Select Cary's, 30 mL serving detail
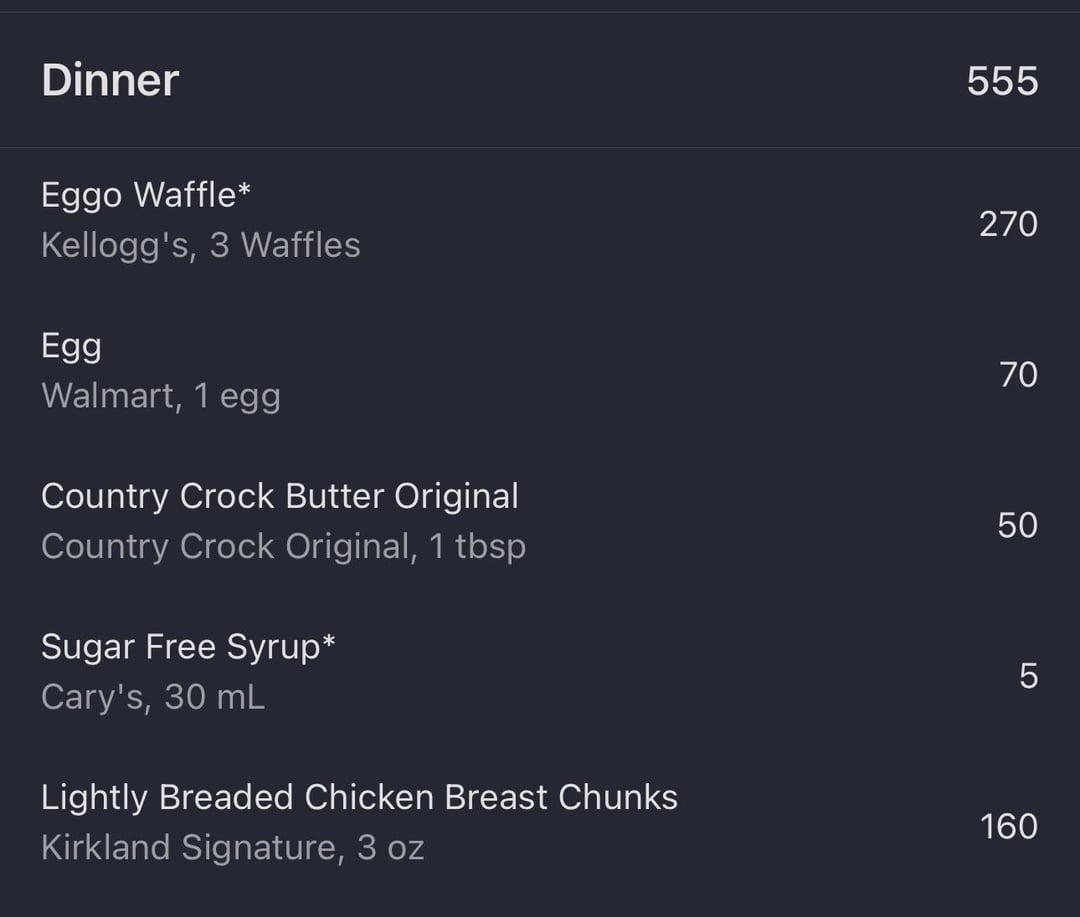The image size is (1080, 917). 153,697
